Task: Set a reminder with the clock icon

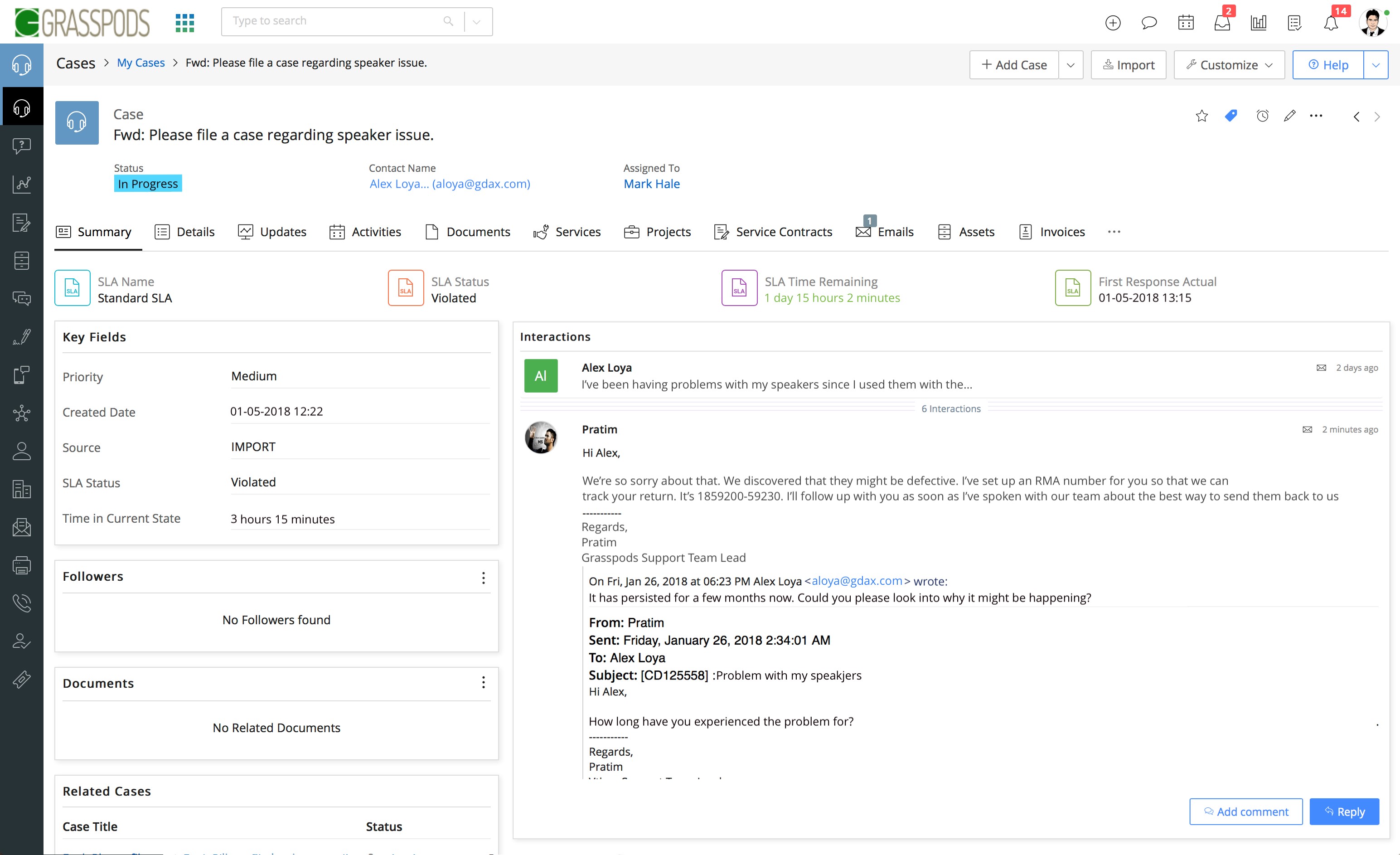Action: tap(1262, 116)
